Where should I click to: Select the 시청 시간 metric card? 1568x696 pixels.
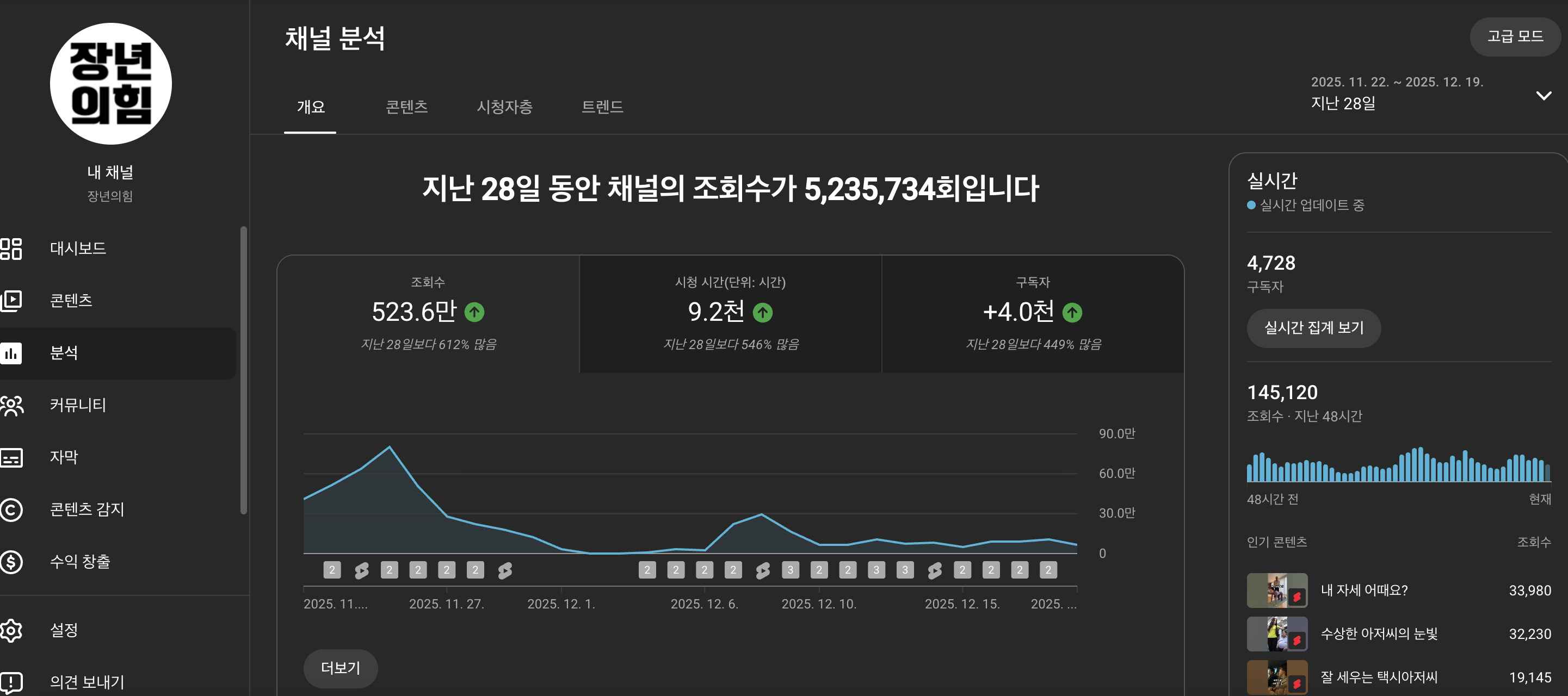(730, 314)
